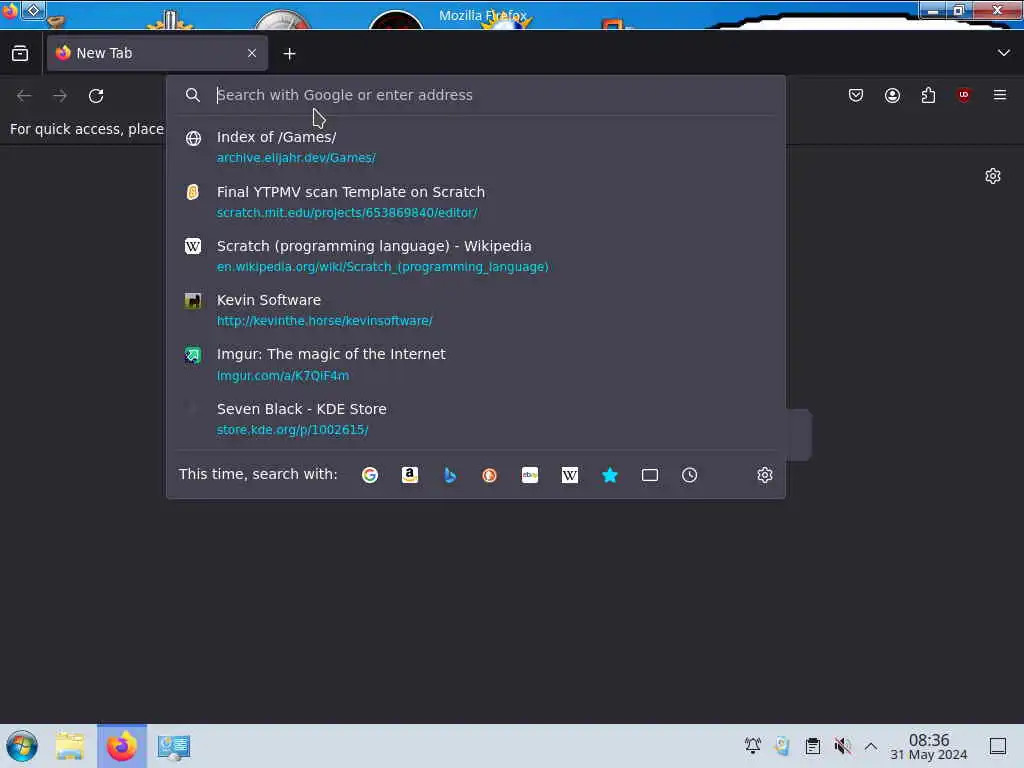Image resolution: width=1024 pixels, height=768 pixels.
Task: Select the Index of /Games/ suggestion
Action: [475, 147]
